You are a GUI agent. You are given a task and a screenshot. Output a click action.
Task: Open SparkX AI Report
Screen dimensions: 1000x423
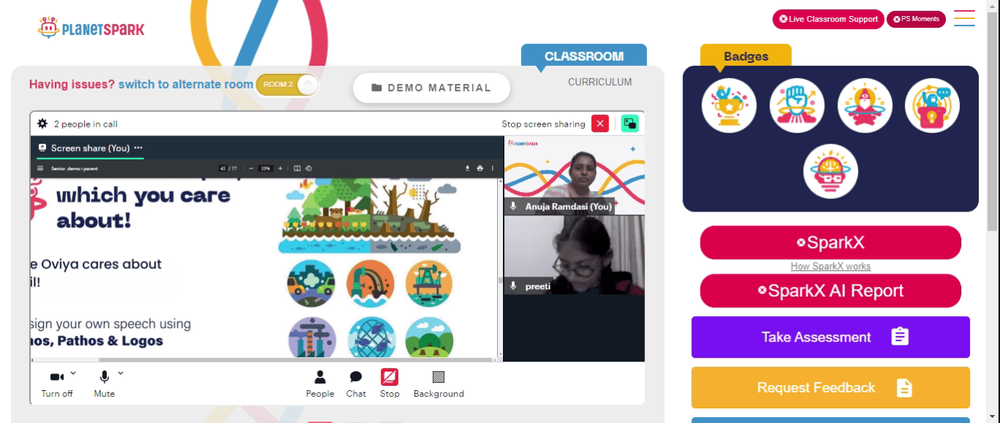(830, 291)
